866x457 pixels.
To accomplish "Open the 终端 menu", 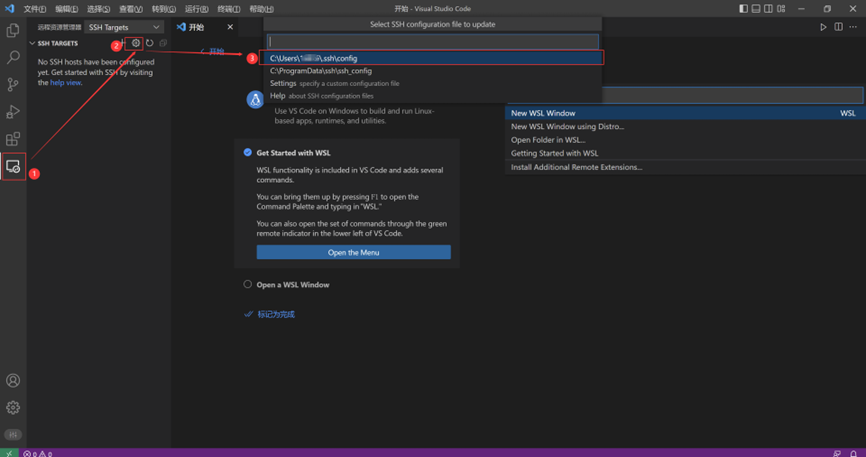I will pyautogui.click(x=229, y=9).
